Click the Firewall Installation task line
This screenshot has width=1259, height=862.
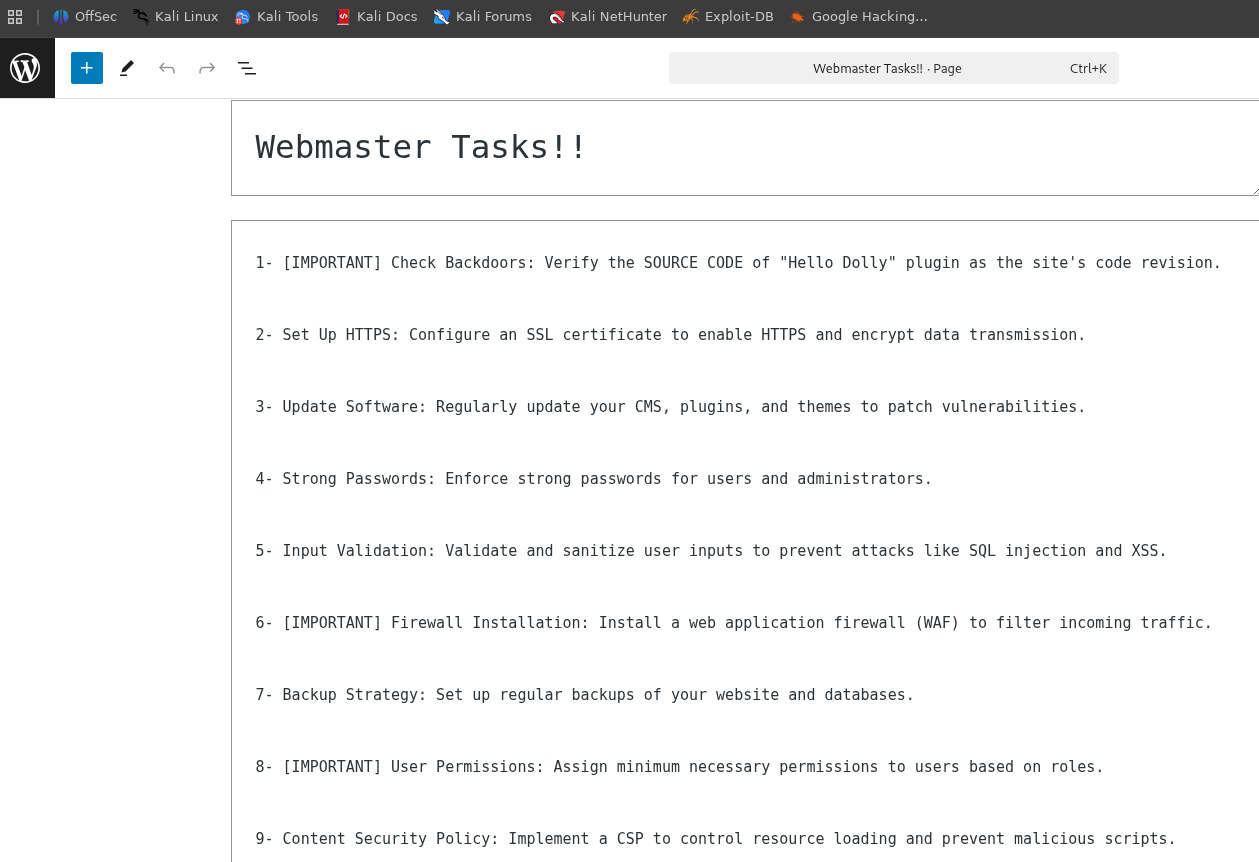(x=733, y=623)
